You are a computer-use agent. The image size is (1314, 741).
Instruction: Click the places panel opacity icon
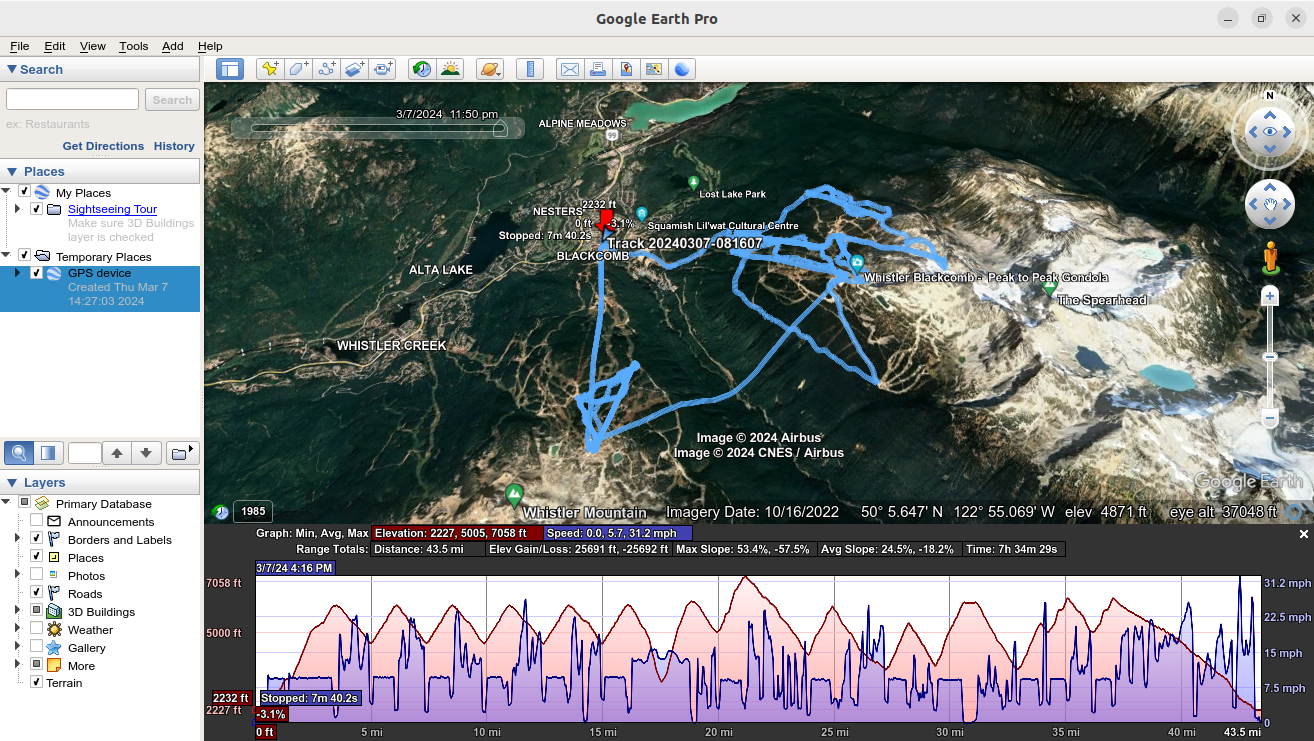48,453
